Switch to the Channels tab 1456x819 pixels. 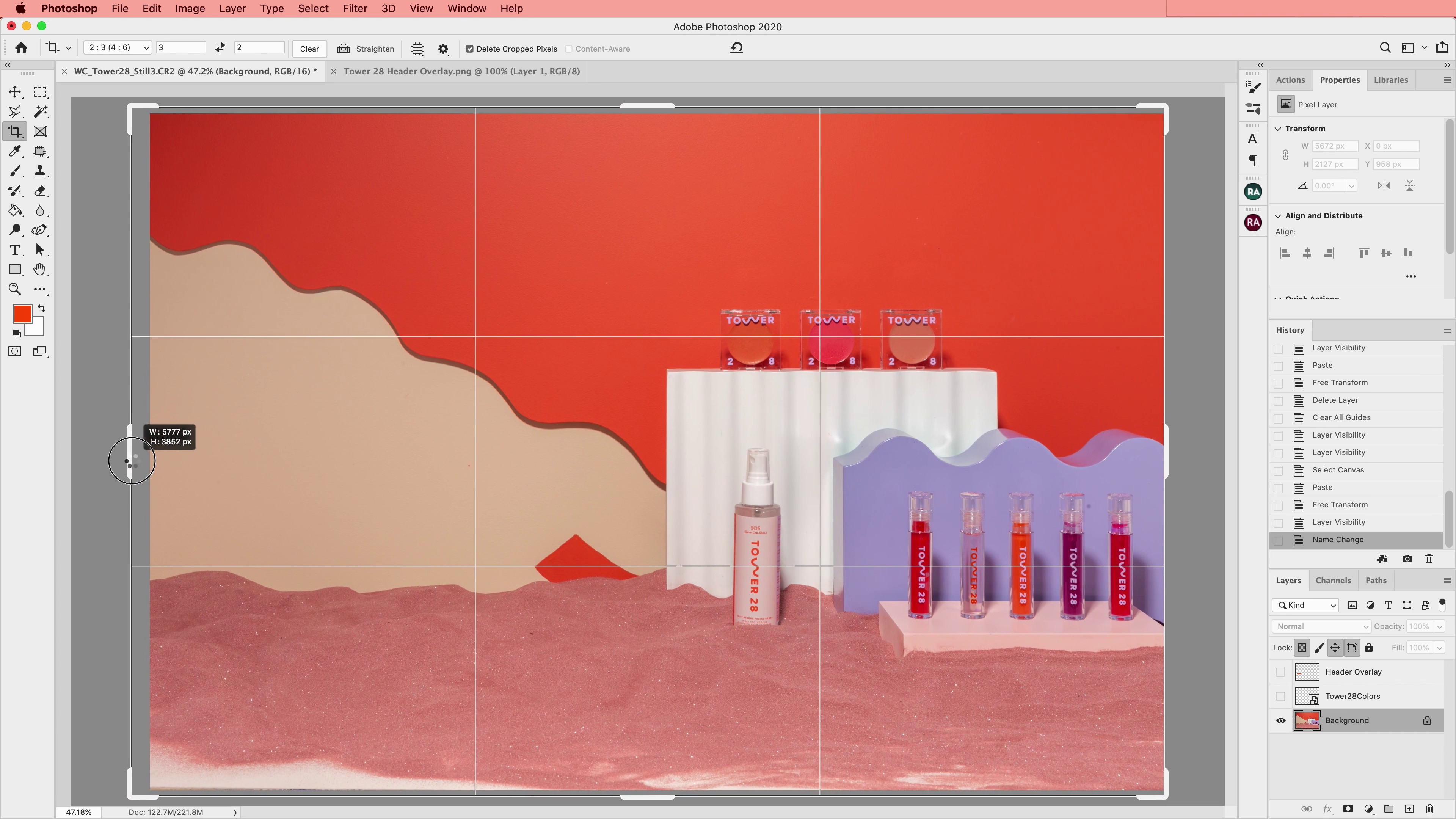coord(1333,581)
